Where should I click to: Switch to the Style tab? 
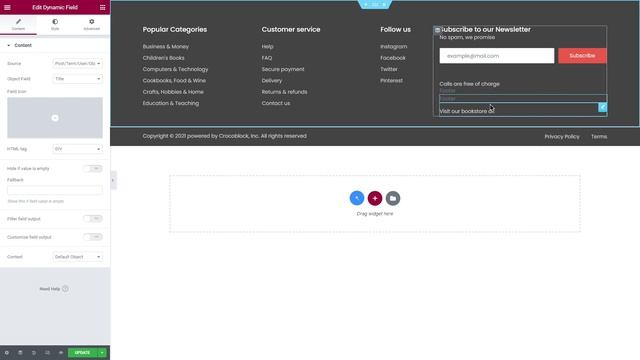55,24
